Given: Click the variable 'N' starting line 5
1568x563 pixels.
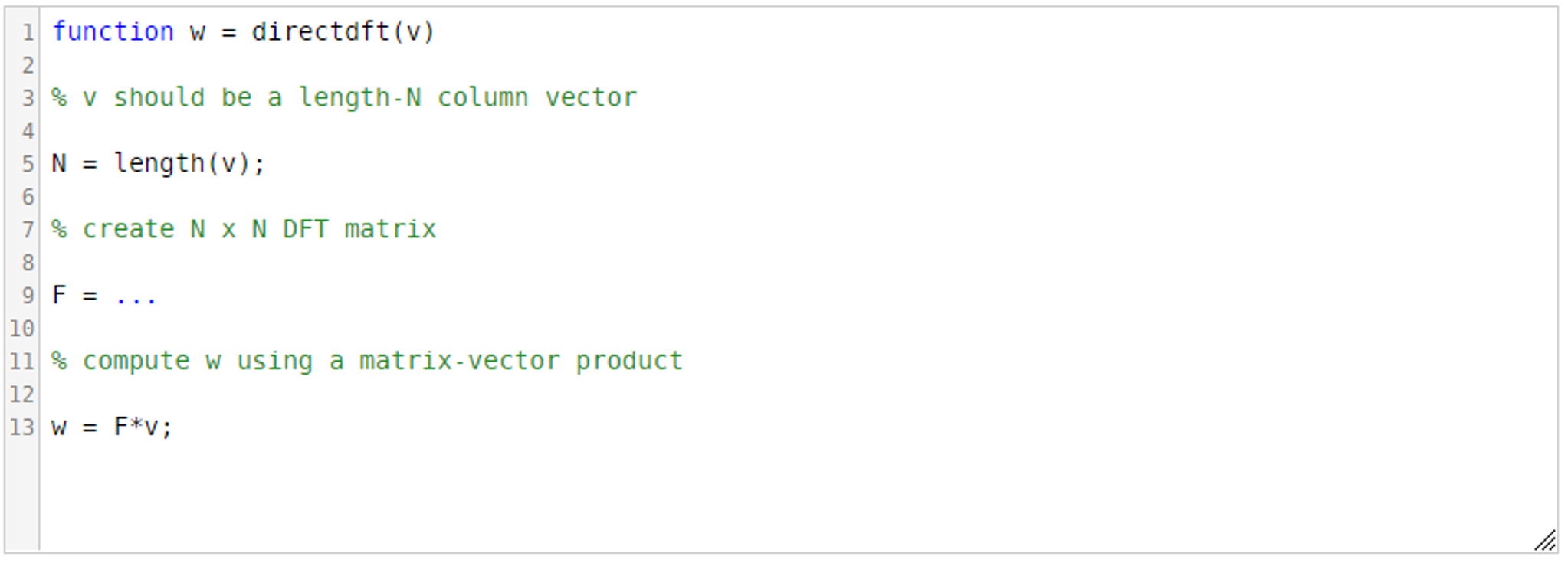Looking at the screenshot, I should tap(59, 164).
